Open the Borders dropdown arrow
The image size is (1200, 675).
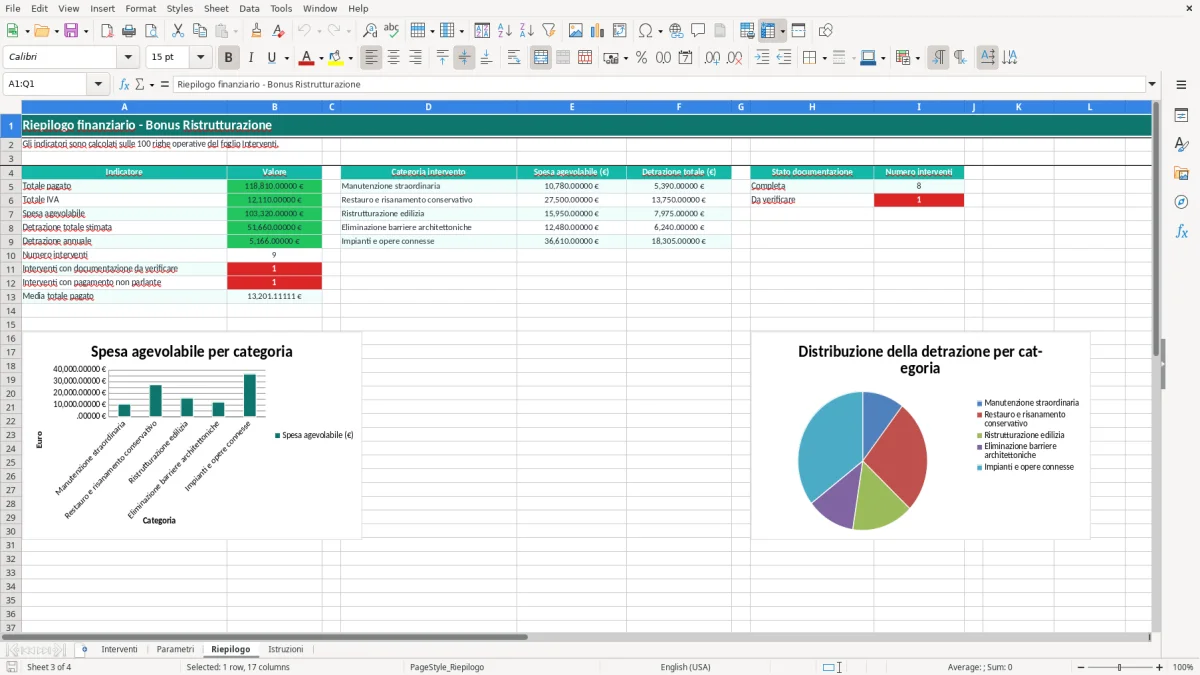tap(824, 58)
